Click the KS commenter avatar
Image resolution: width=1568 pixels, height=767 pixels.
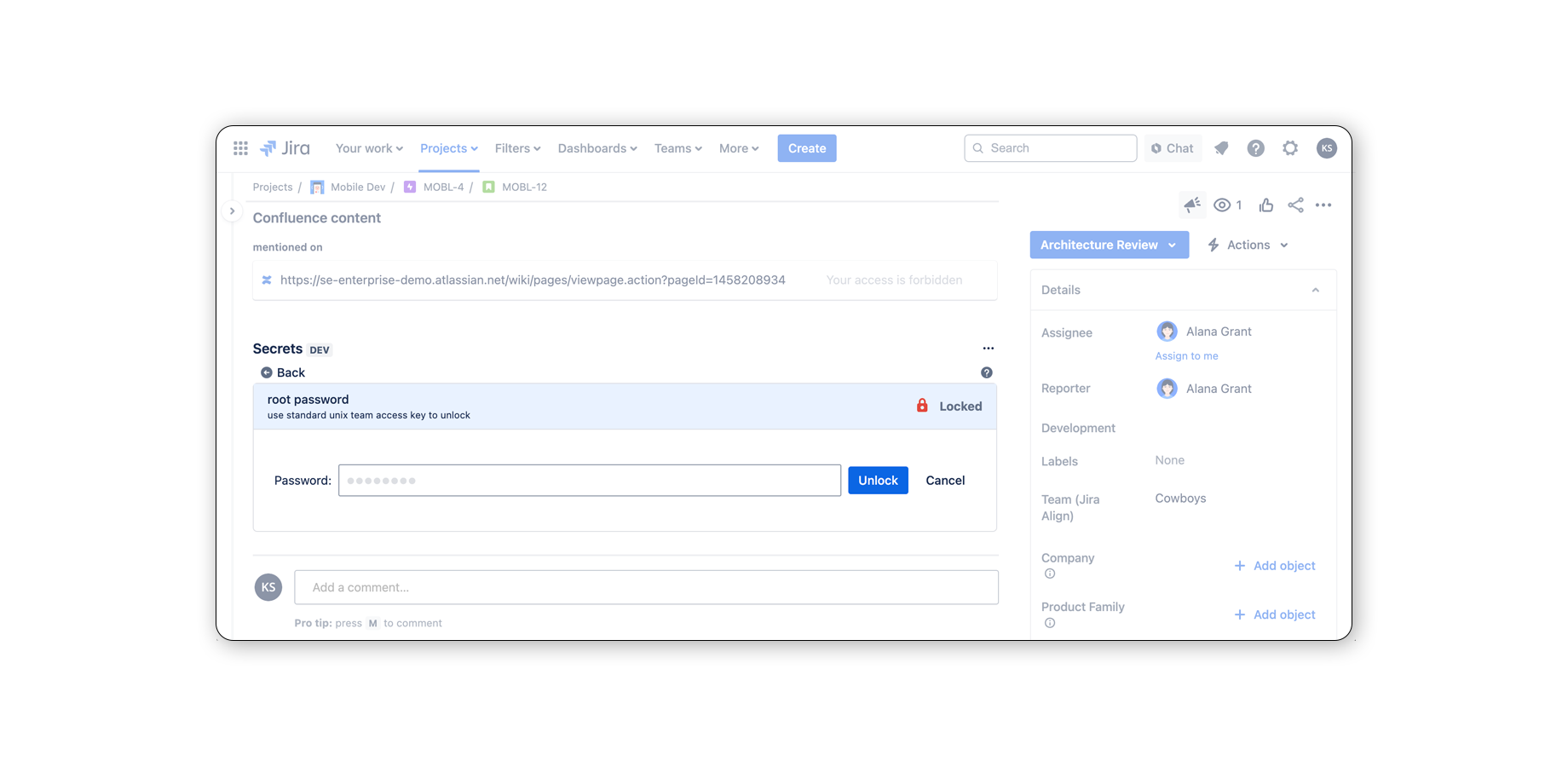click(x=268, y=587)
